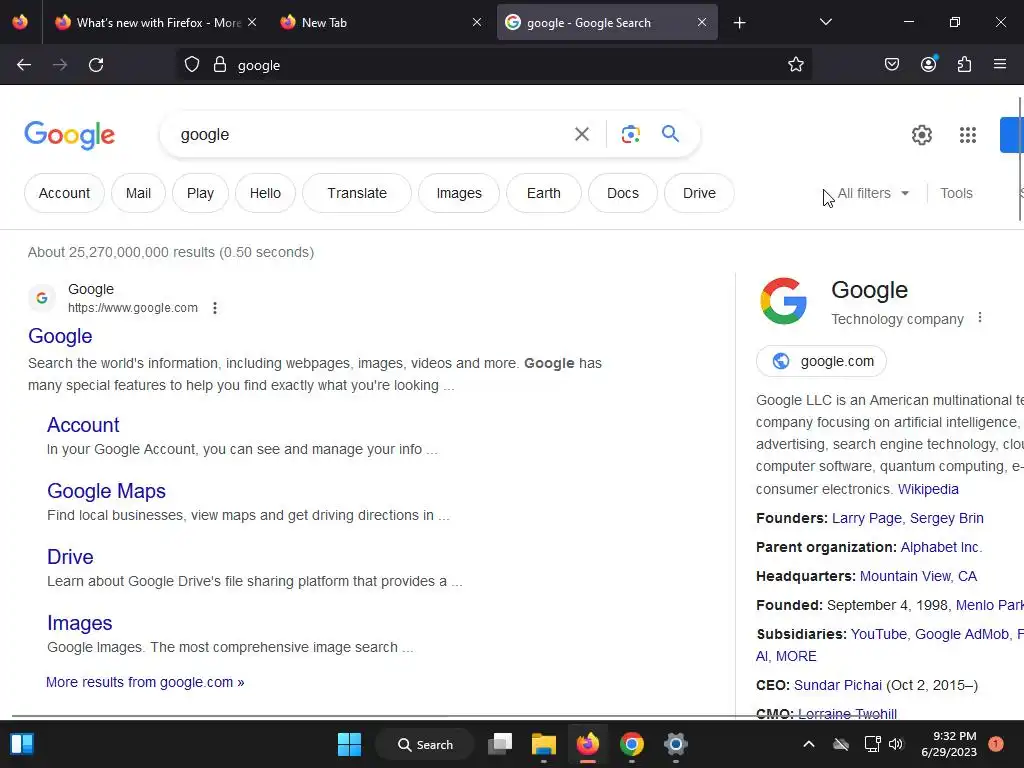Expand the All filters dropdown

coord(873,193)
